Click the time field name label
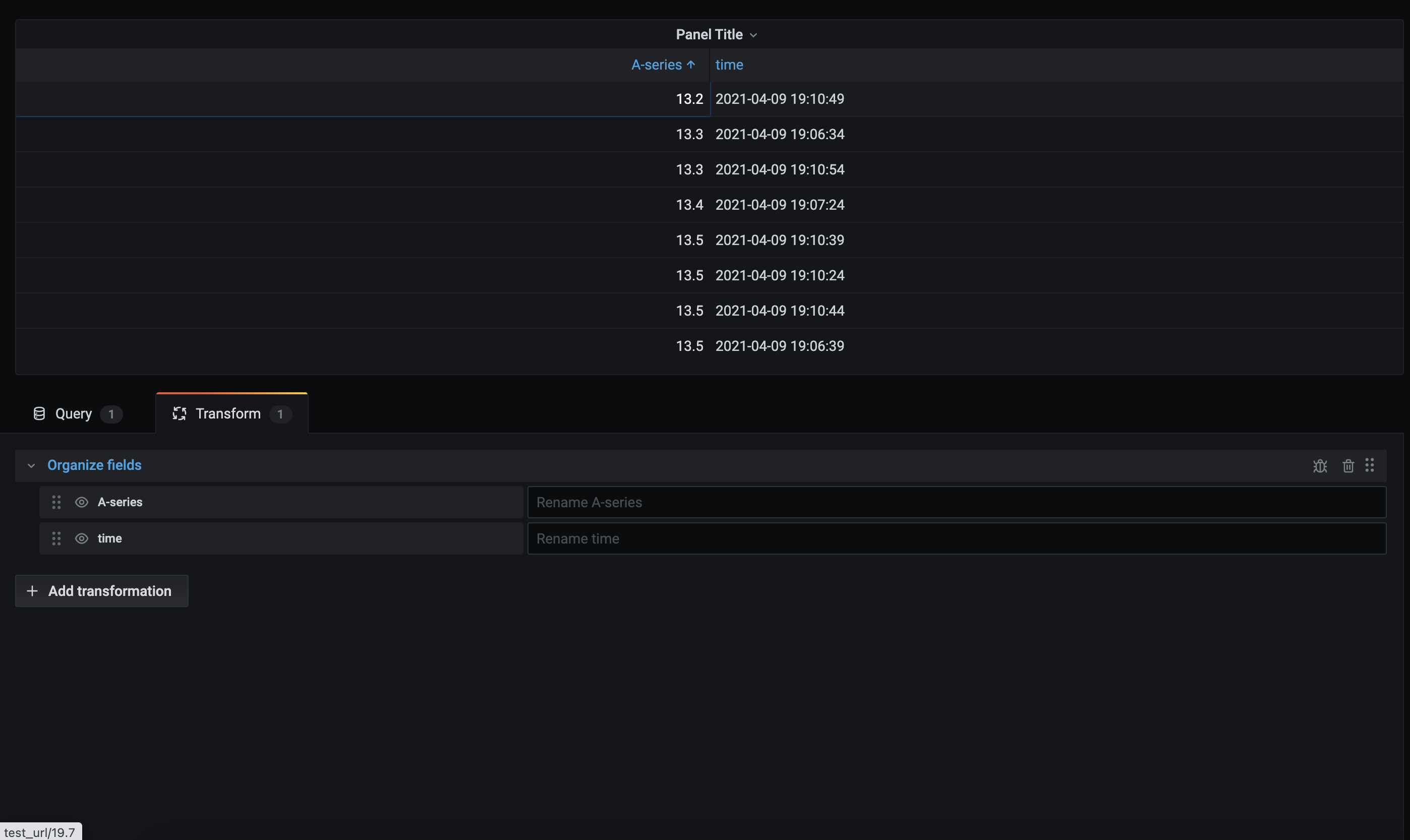 [x=110, y=538]
